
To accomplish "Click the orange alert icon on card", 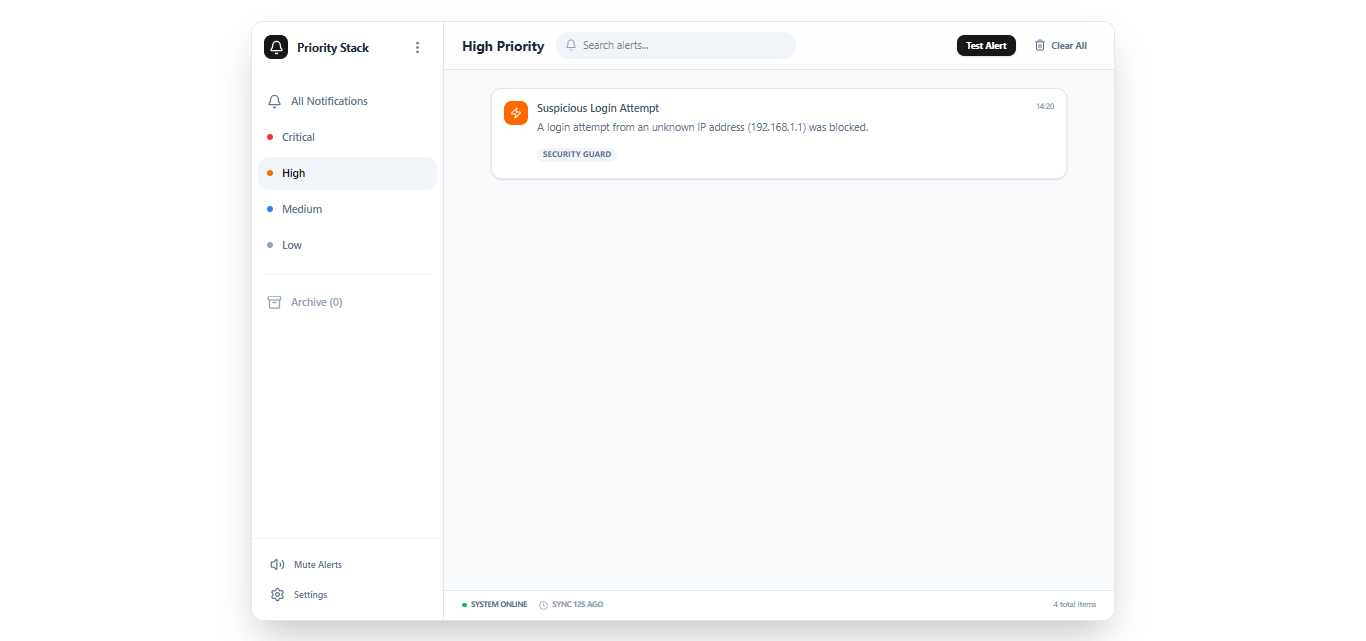I will [516, 113].
